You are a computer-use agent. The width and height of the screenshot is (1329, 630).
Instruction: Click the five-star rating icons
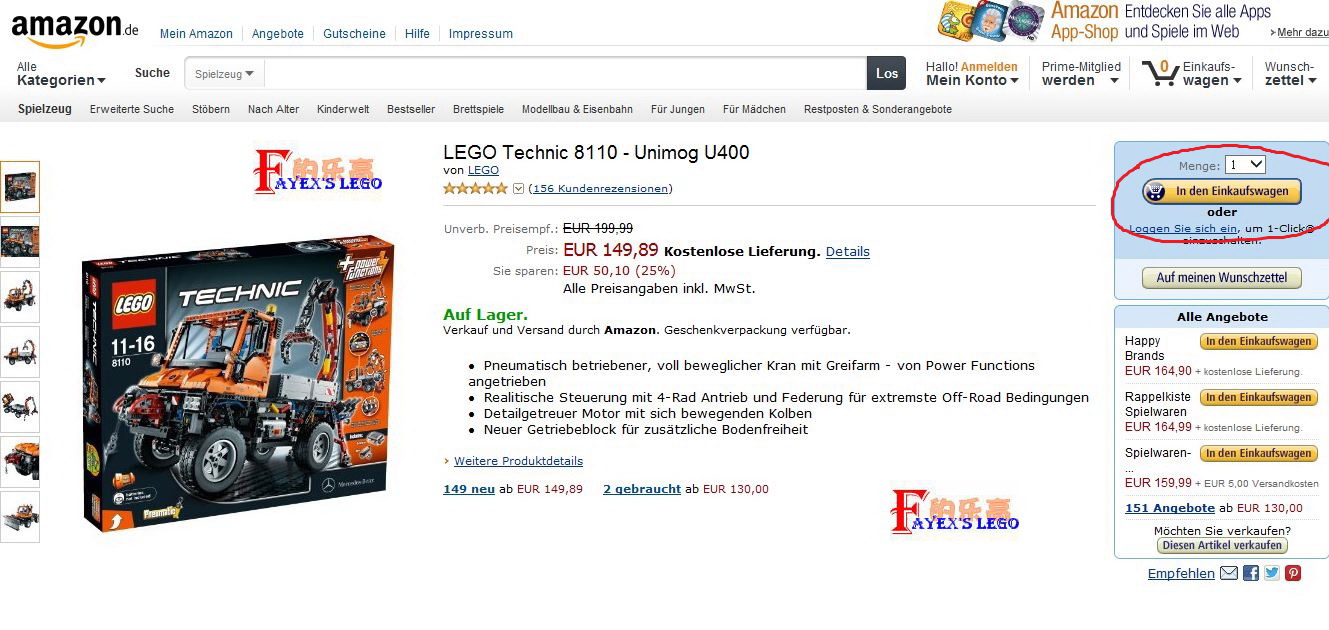point(475,188)
